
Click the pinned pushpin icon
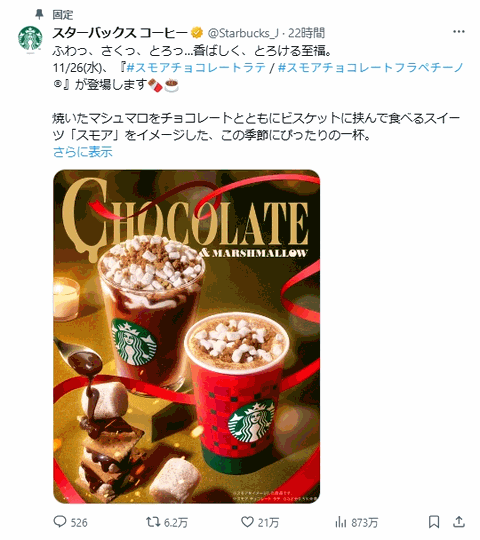39,14
